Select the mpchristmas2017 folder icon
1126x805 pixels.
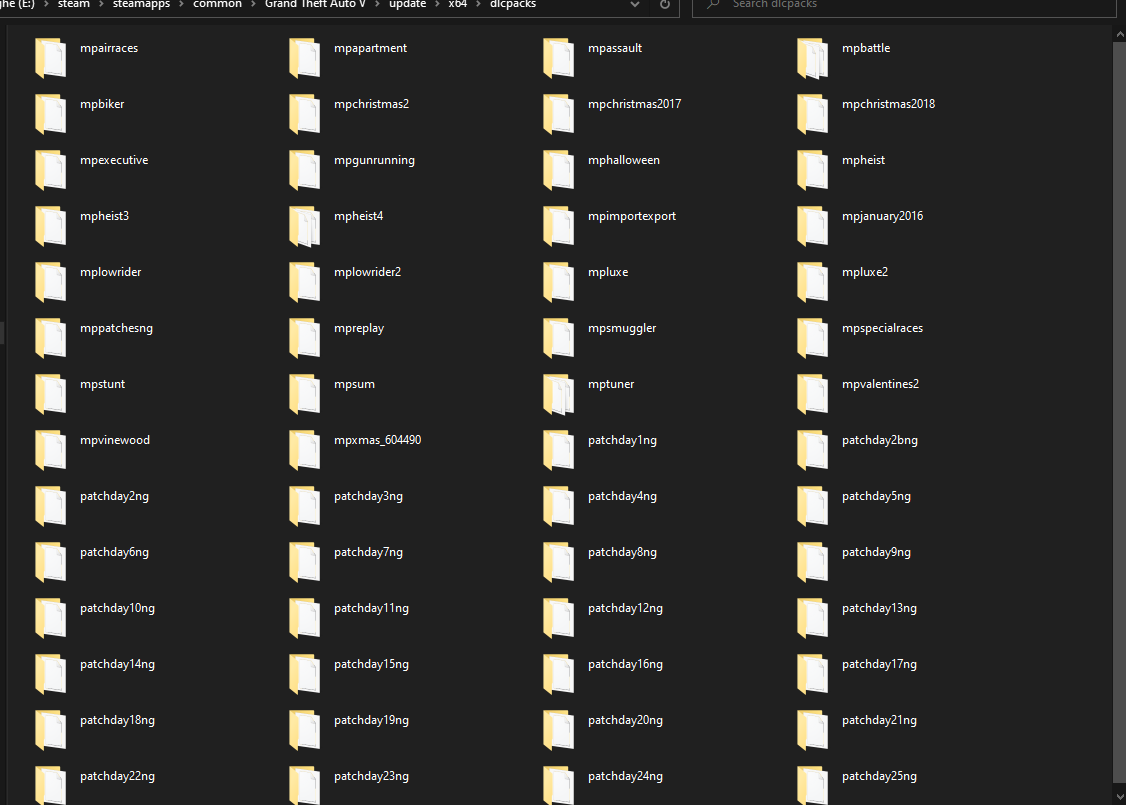[x=559, y=113]
